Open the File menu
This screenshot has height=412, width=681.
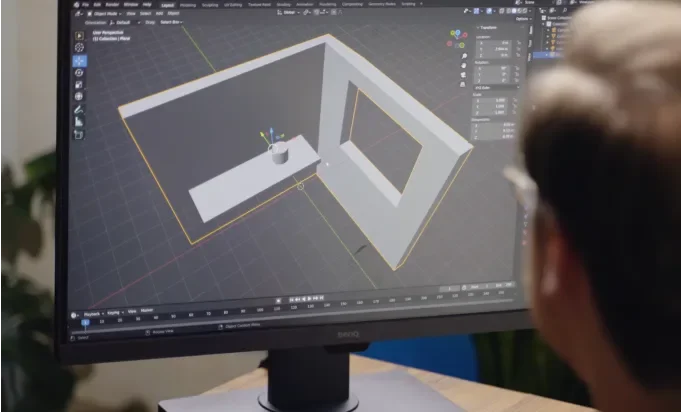(86, 5)
